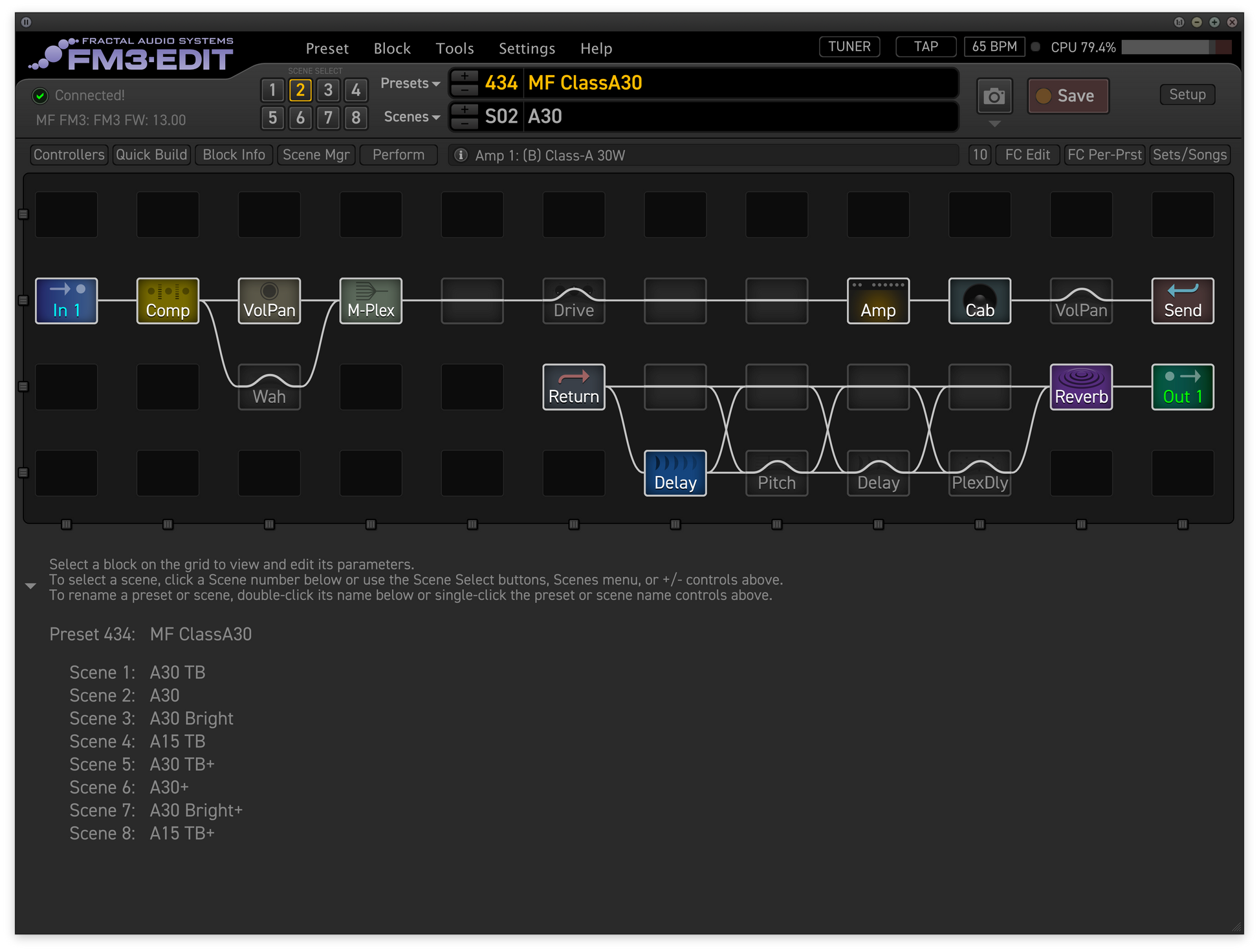Switch to scene 3 button
The height and width of the screenshot is (952, 1259).
coord(328,90)
